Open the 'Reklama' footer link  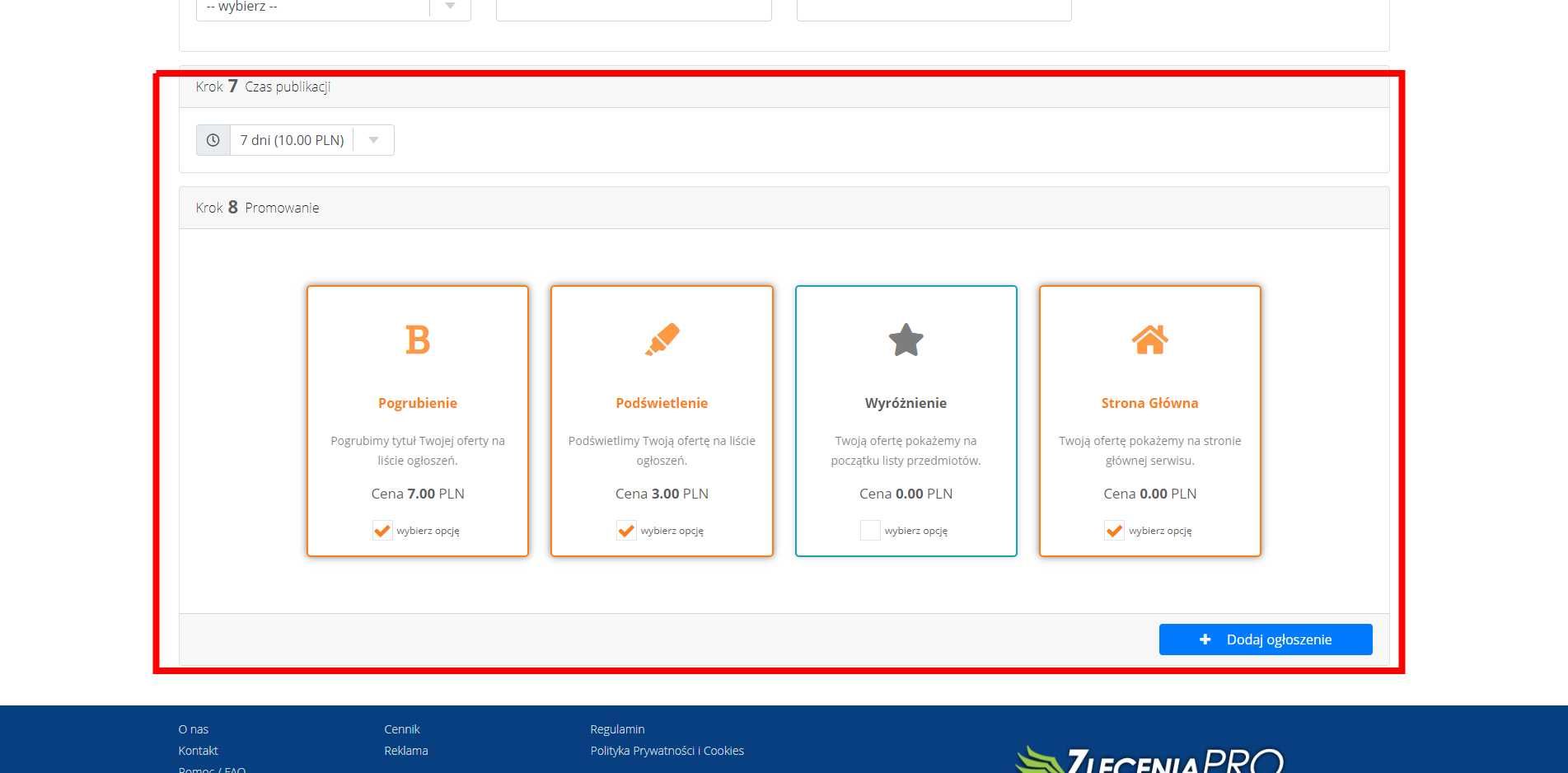coord(406,751)
